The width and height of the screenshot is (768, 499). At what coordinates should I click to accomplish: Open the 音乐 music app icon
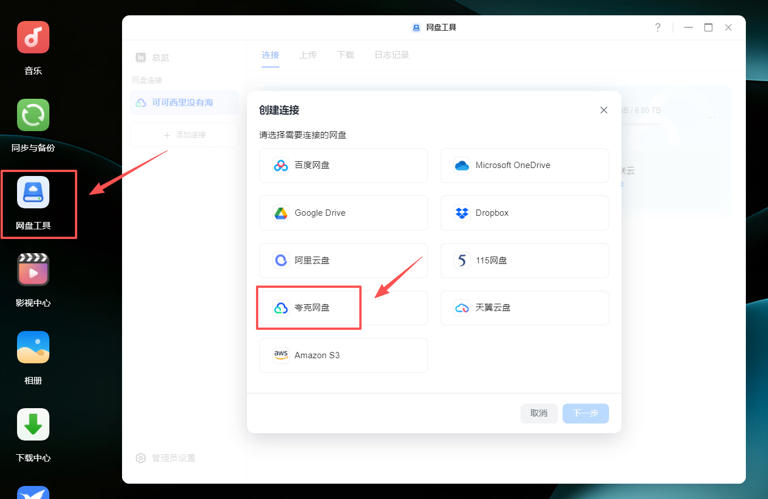click(33, 37)
